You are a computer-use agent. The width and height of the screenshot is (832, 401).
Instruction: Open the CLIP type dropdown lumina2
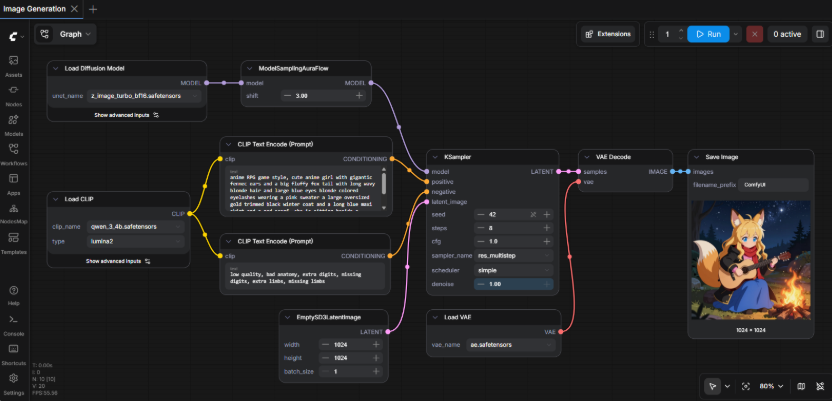coord(135,241)
